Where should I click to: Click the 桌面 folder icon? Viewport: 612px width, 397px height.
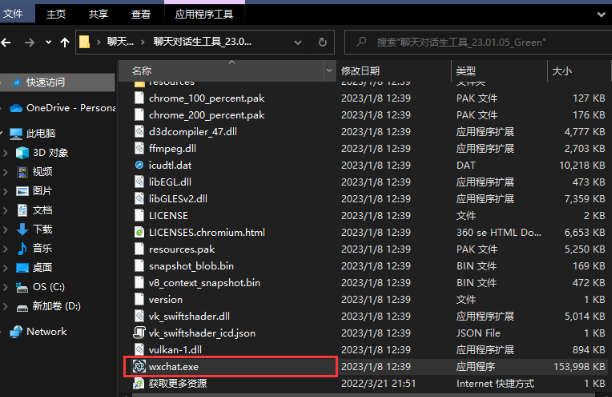[22, 267]
